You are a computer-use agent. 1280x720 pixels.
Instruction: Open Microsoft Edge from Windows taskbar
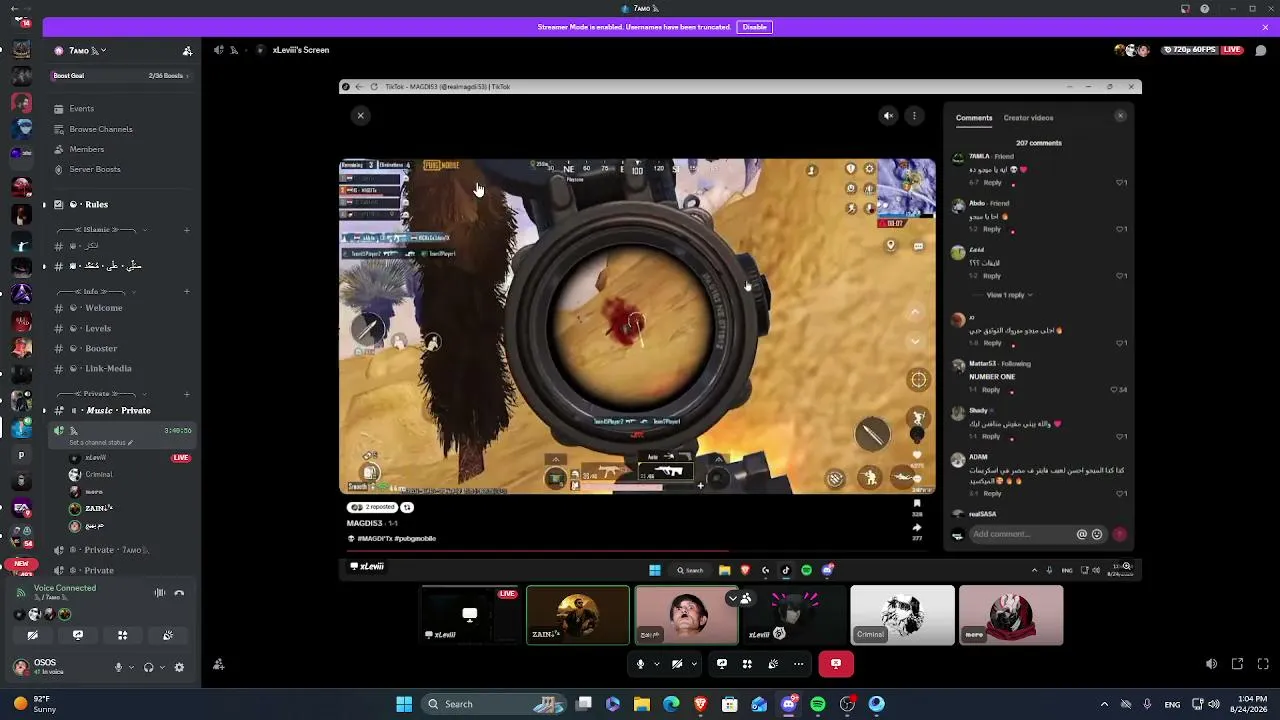(671, 704)
